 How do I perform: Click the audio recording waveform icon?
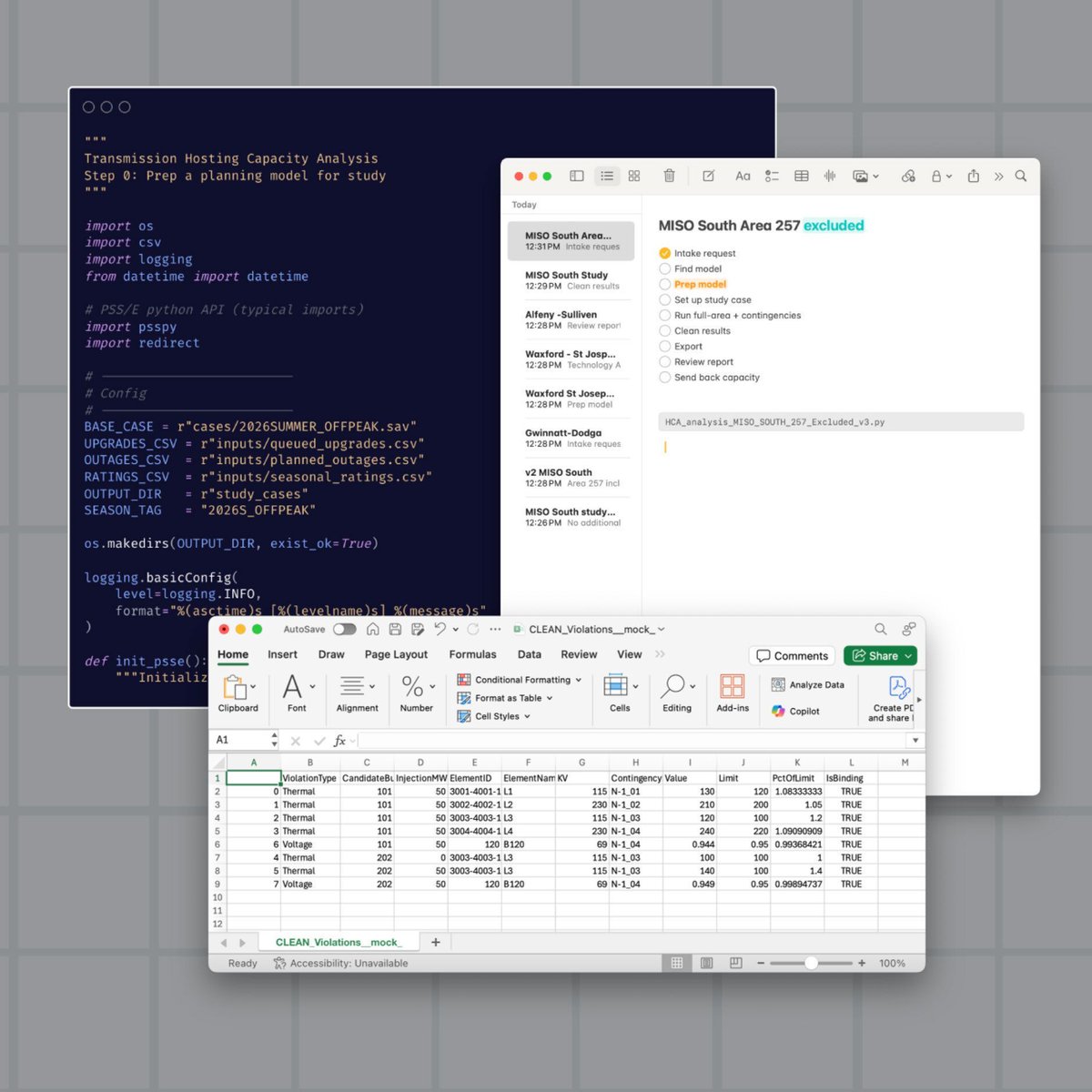(830, 176)
